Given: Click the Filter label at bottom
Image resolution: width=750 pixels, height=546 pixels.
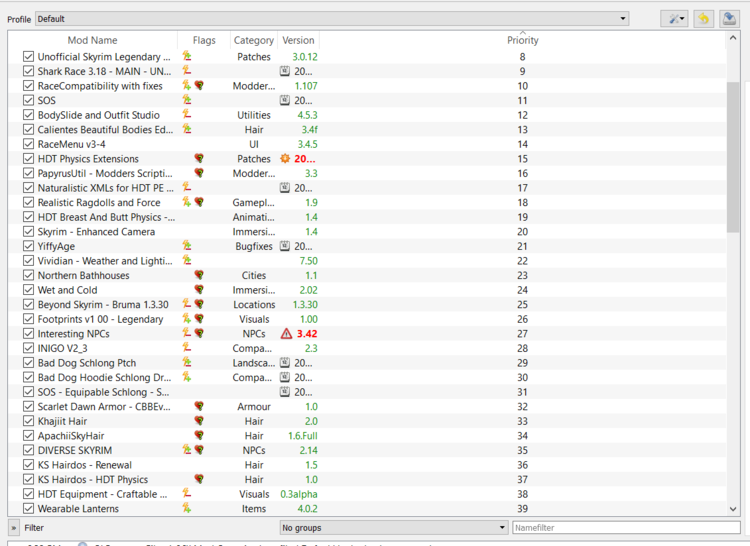Looking at the screenshot, I should coord(34,528).
